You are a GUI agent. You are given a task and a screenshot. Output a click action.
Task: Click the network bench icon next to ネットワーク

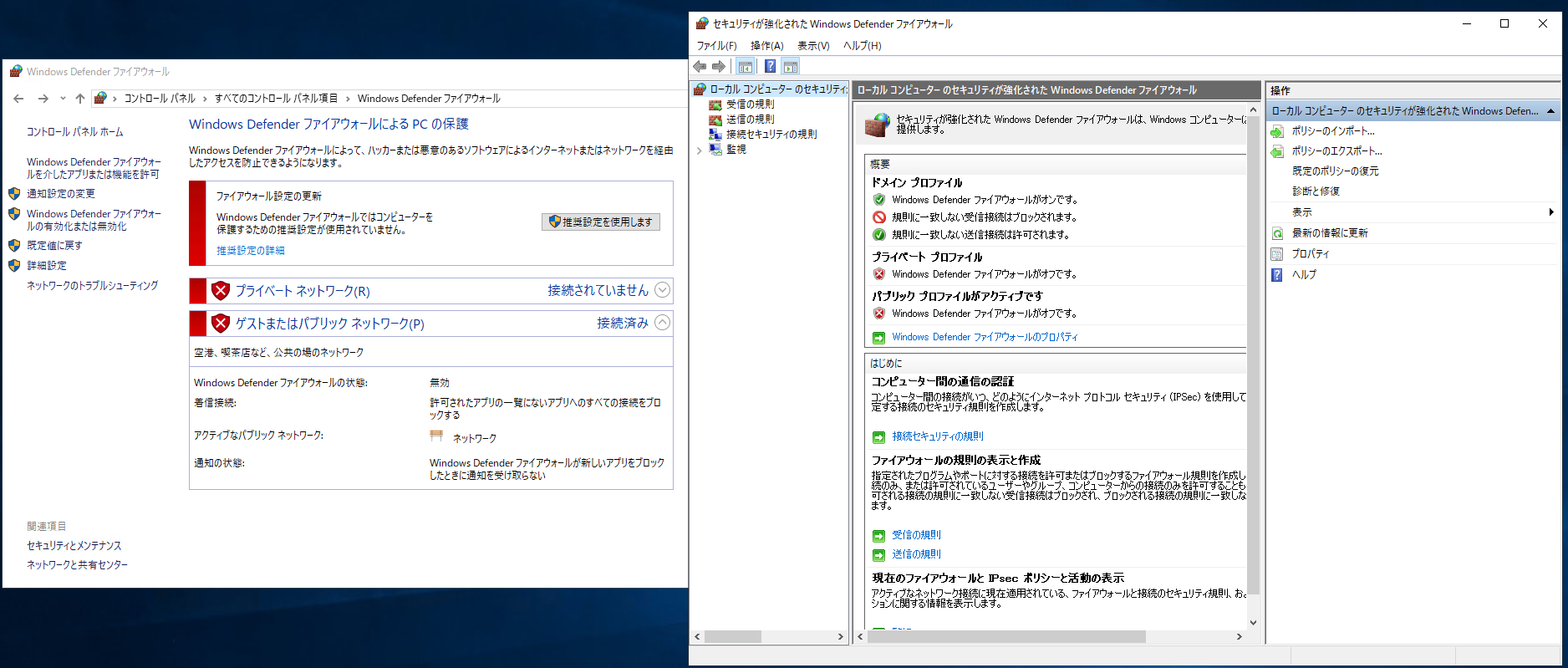[436, 436]
